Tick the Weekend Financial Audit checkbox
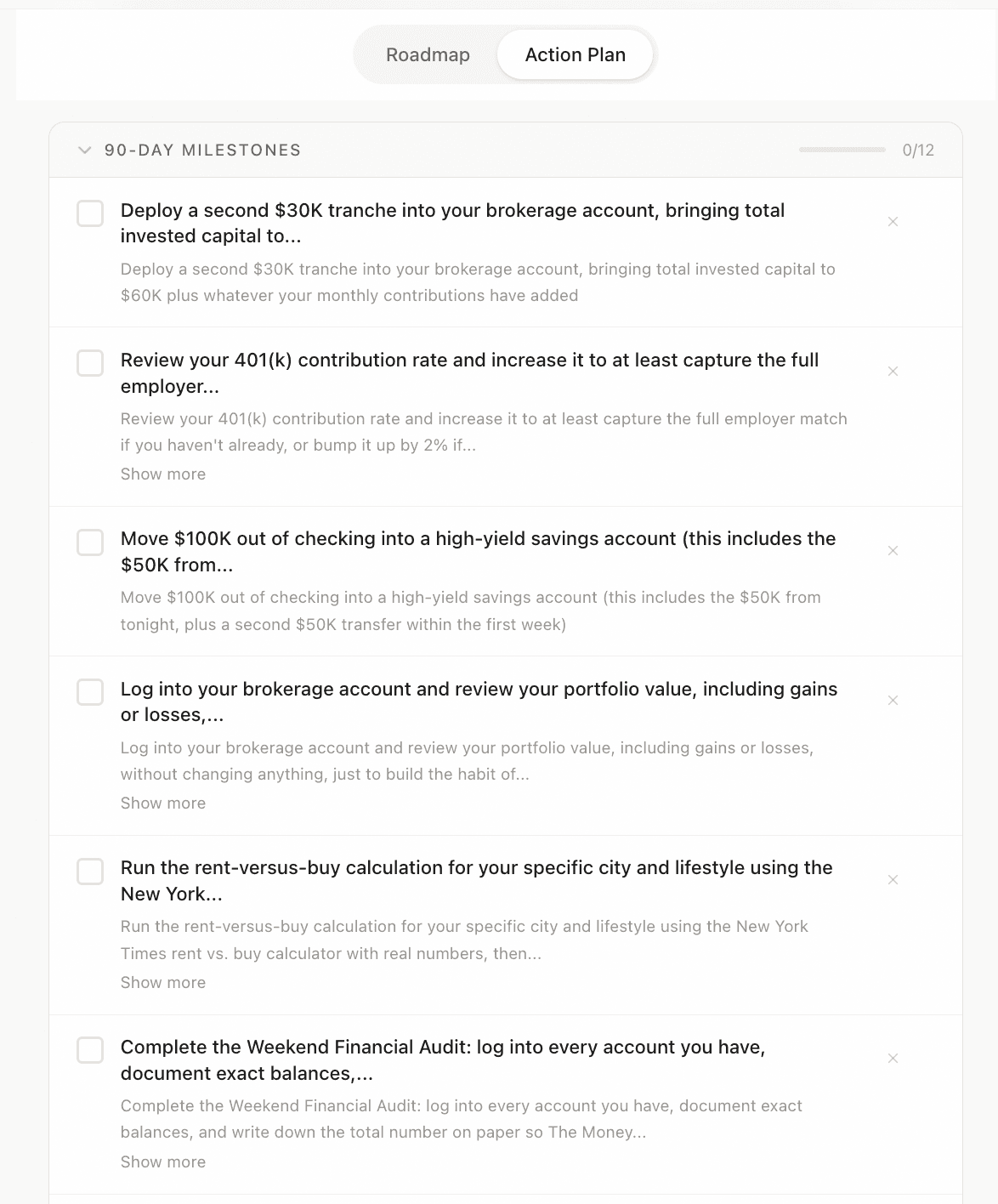This screenshot has height=1204, width=998. tap(90, 1050)
